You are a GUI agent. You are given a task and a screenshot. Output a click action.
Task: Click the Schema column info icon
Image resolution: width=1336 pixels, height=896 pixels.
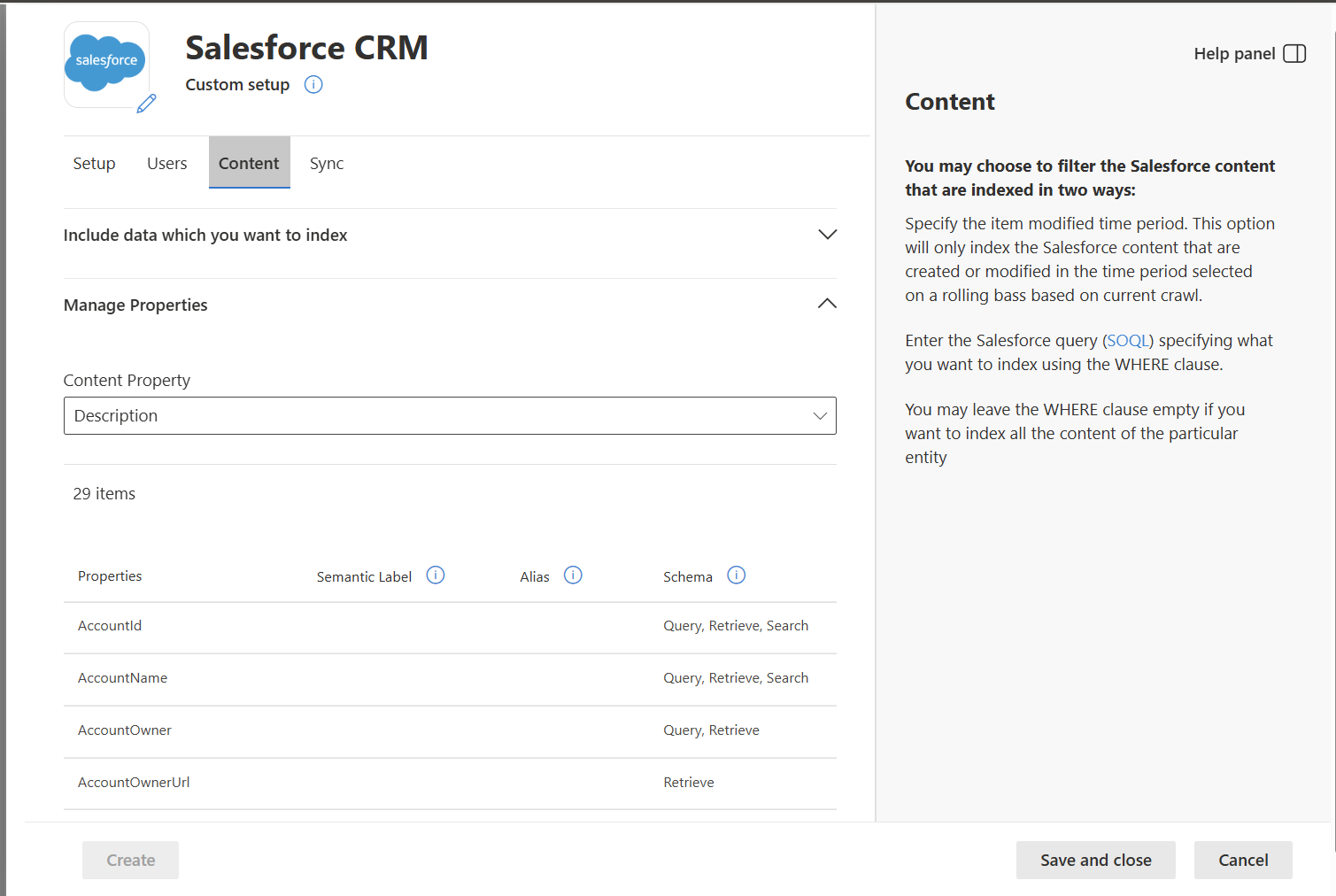[737, 575]
